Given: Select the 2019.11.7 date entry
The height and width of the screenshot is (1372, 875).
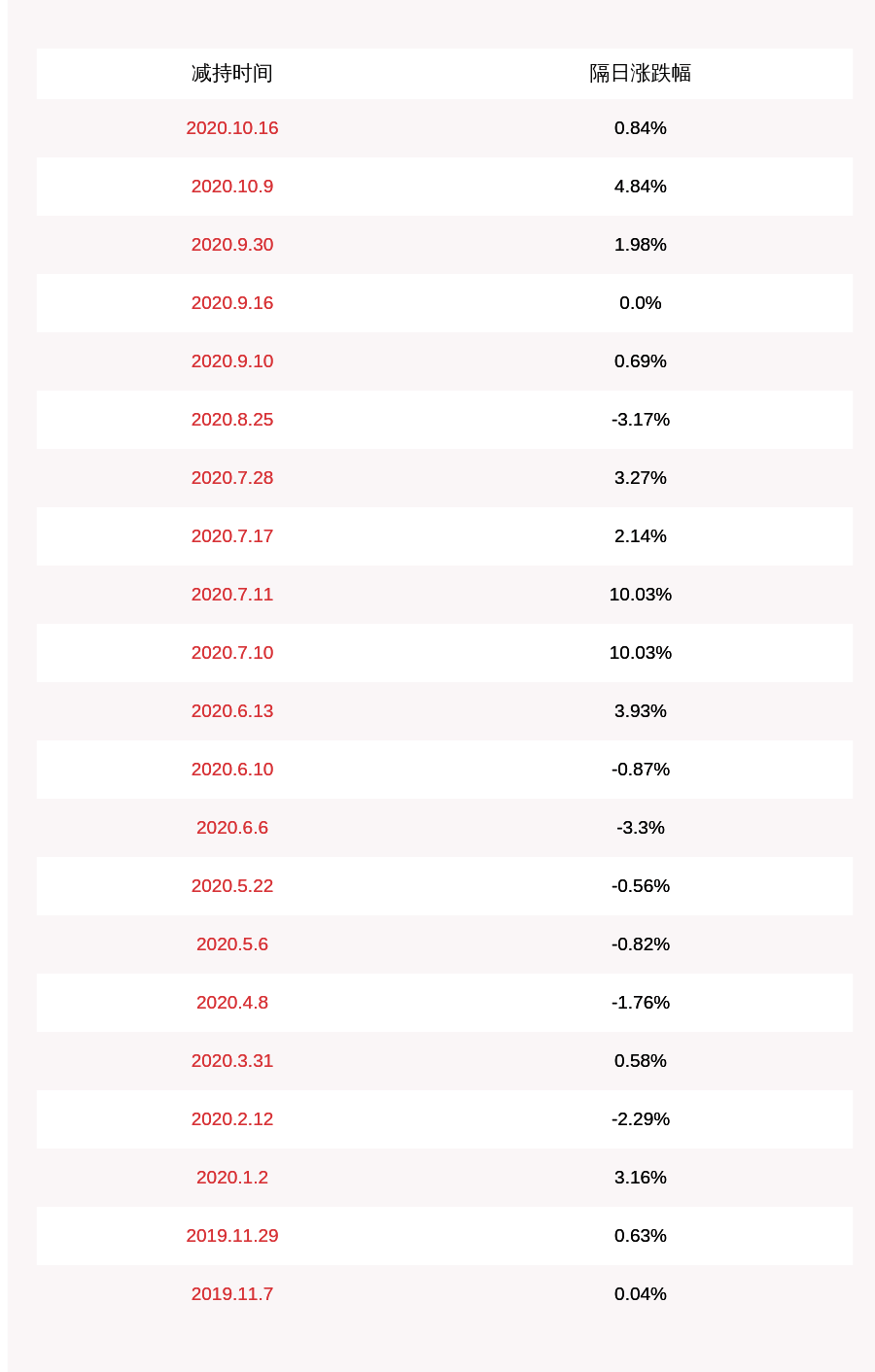Looking at the screenshot, I should pyautogui.click(x=231, y=1294).
